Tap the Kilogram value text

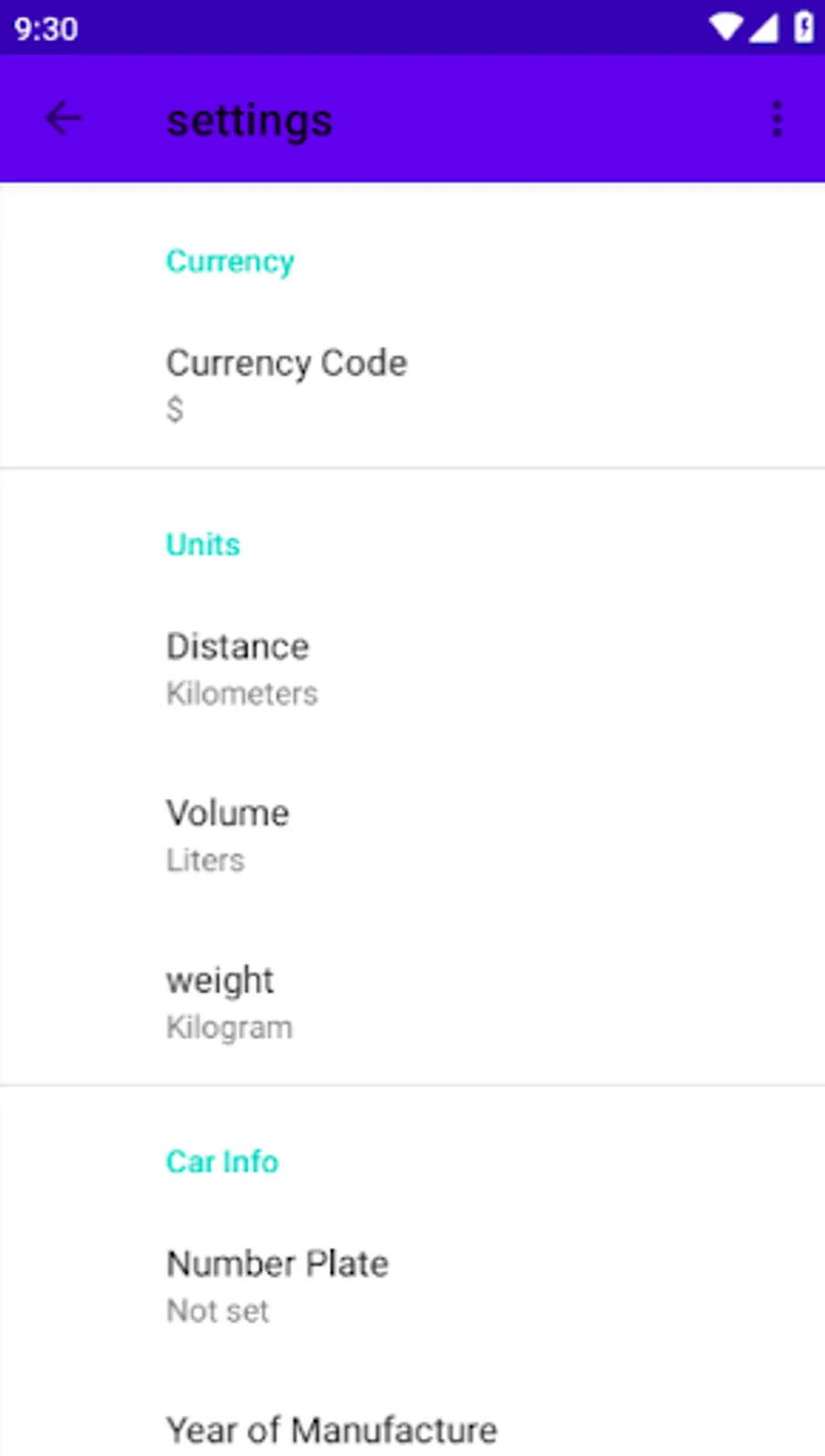click(x=229, y=1027)
